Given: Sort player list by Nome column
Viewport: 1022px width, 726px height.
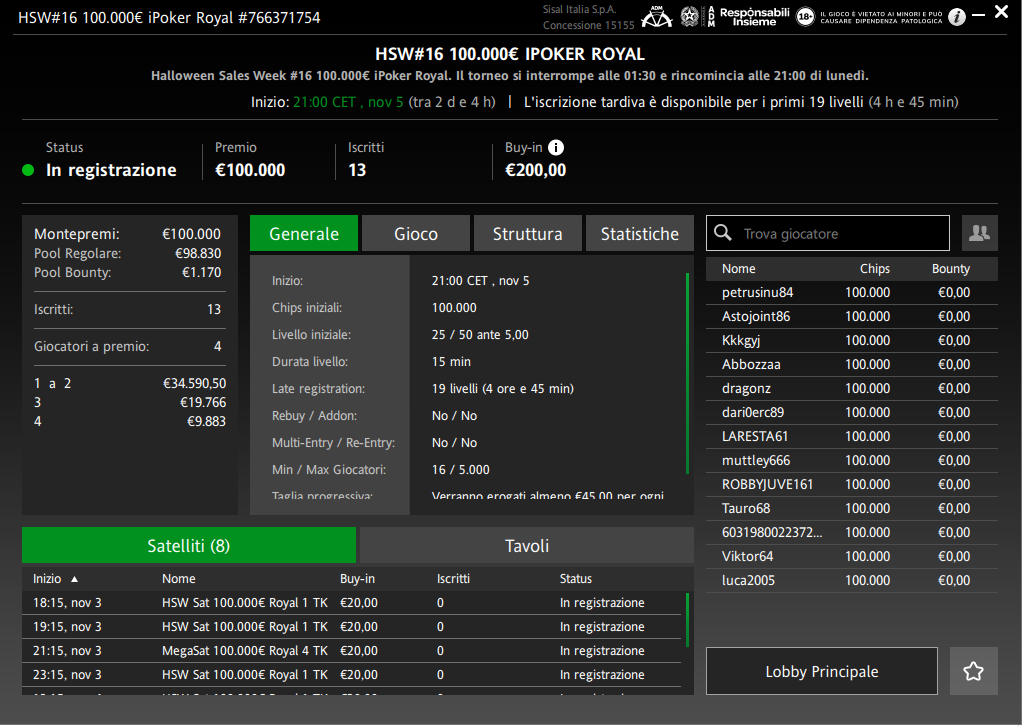Looking at the screenshot, I should tap(738, 269).
